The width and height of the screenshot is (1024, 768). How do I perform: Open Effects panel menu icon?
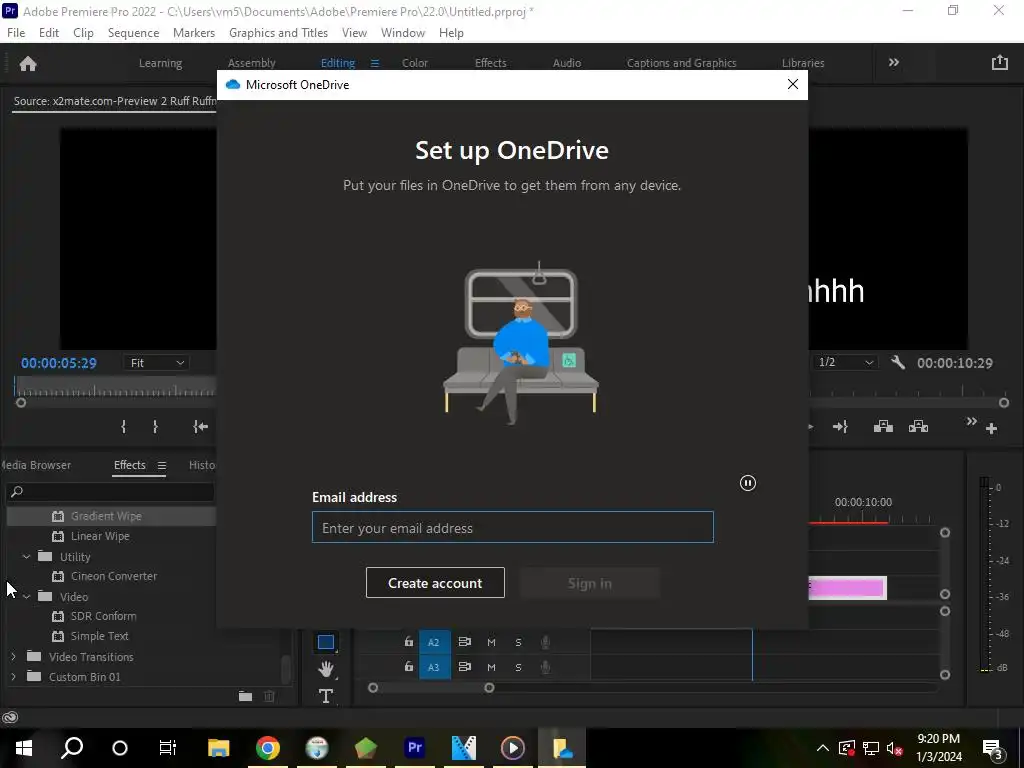[161, 466]
